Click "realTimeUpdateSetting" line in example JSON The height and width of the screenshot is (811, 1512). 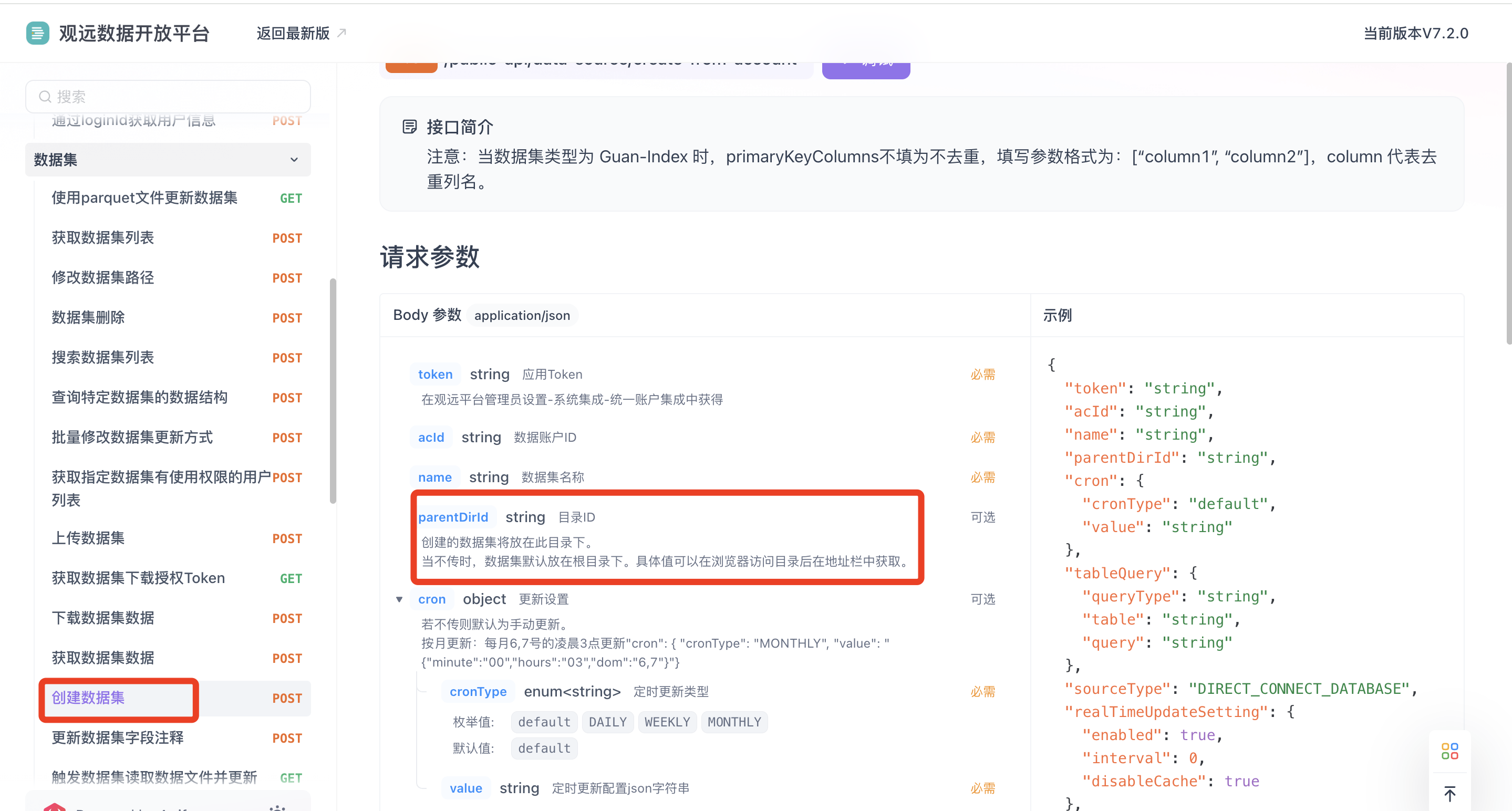click(1179, 712)
